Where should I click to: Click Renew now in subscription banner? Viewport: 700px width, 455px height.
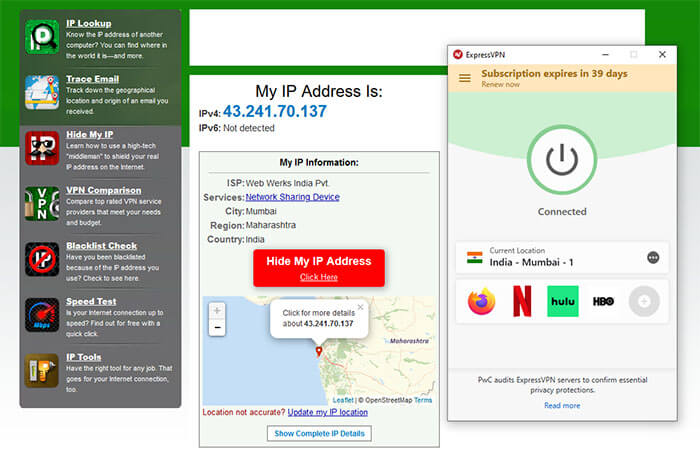click(500, 84)
